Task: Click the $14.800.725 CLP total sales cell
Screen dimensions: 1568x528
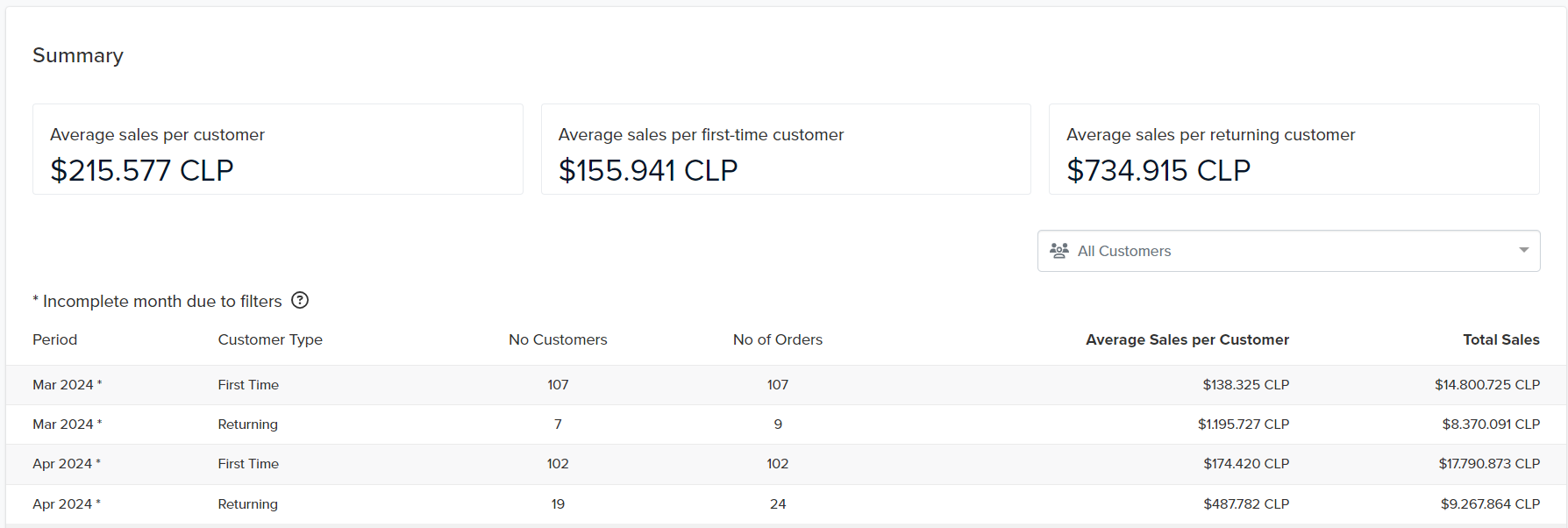Action: coord(1486,385)
